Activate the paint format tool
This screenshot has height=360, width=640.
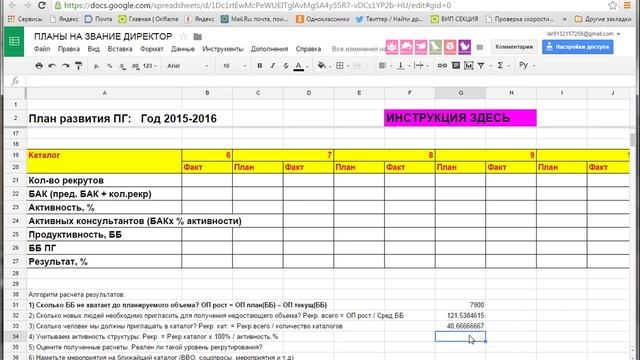79,66
